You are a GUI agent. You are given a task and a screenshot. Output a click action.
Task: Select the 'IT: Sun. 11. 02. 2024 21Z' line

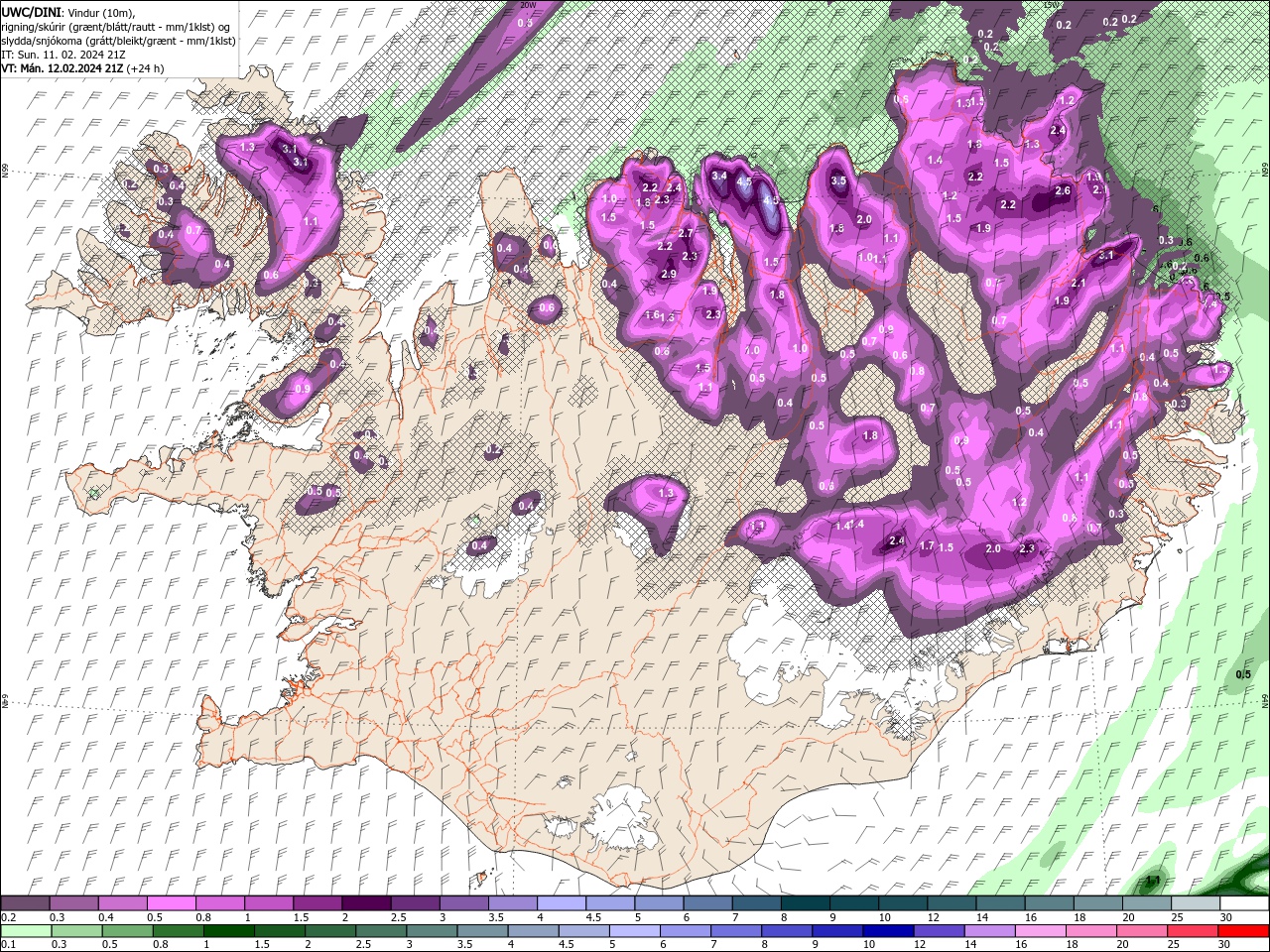pos(63,55)
